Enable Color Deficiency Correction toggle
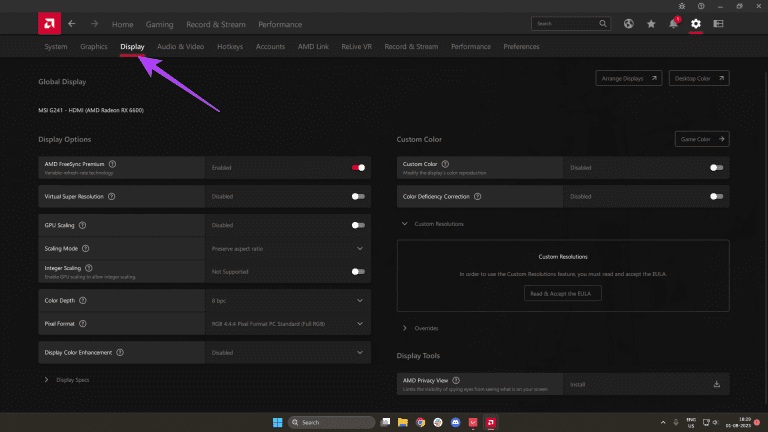 click(717, 196)
